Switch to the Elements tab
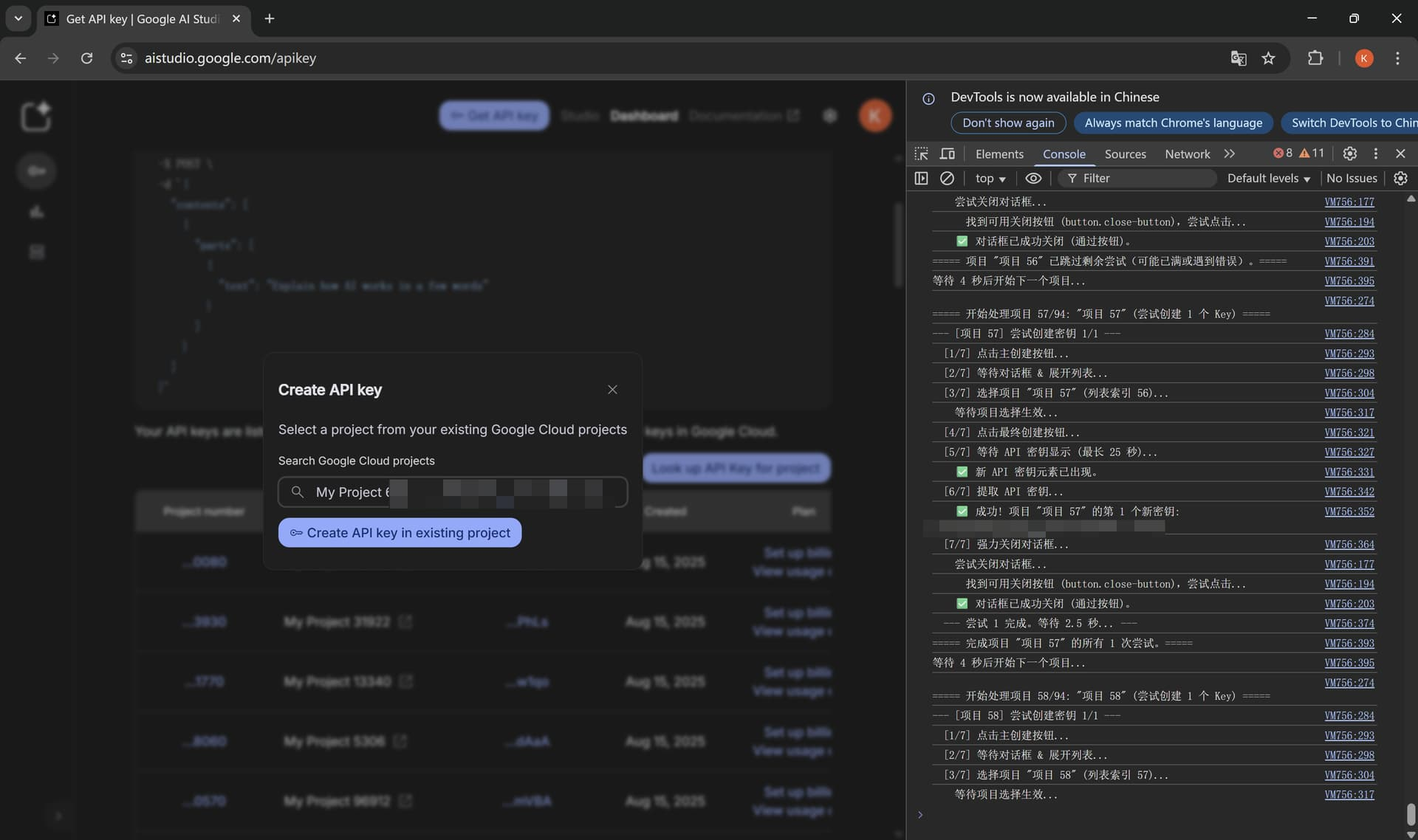 click(x=999, y=154)
